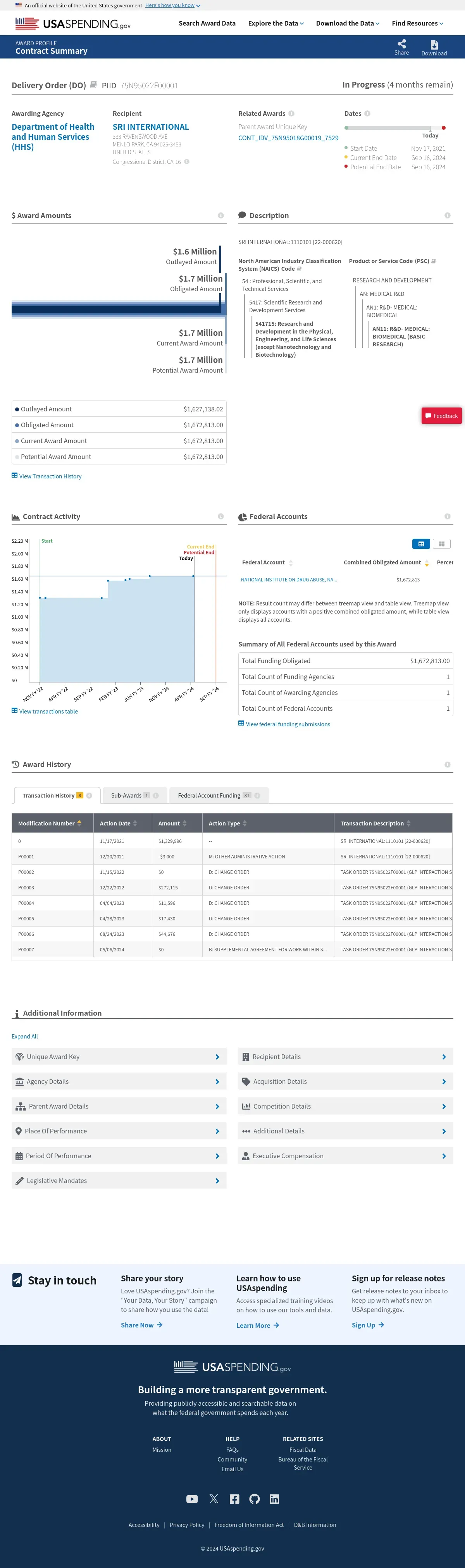The height and width of the screenshot is (1568, 465).
Task: Open Award Amounts info icon
Action: click(221, 215)
